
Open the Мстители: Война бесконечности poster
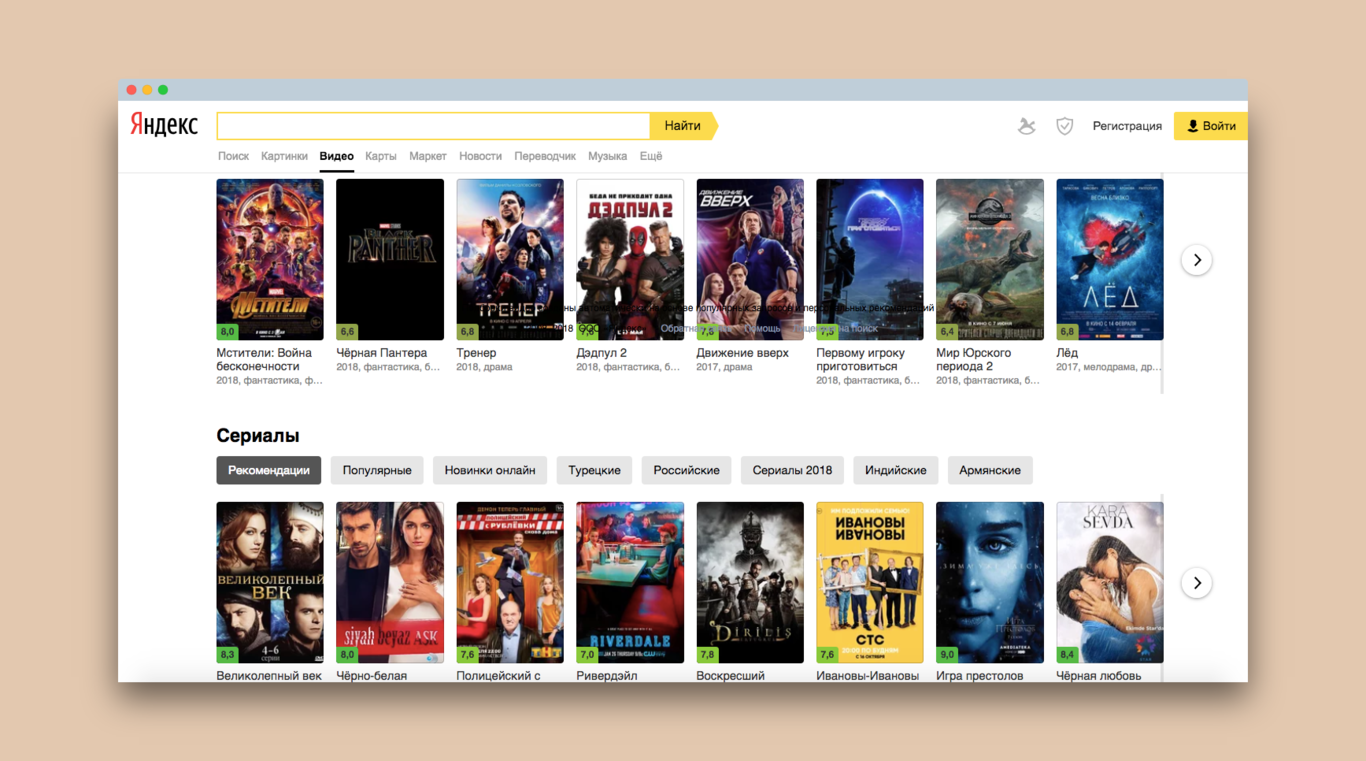click(x=270, y=260)
